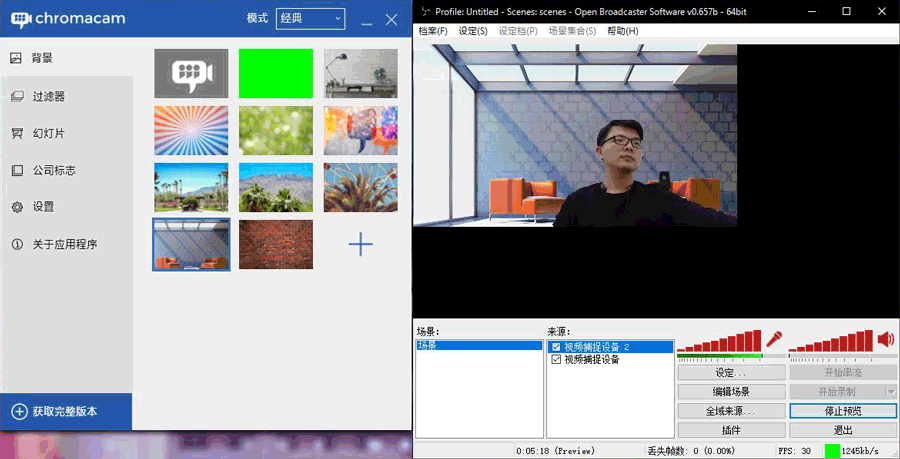Open the 设定(S) menu in OBS
The height and width of the screenshot is (459, 900).
tap(473, 31)
